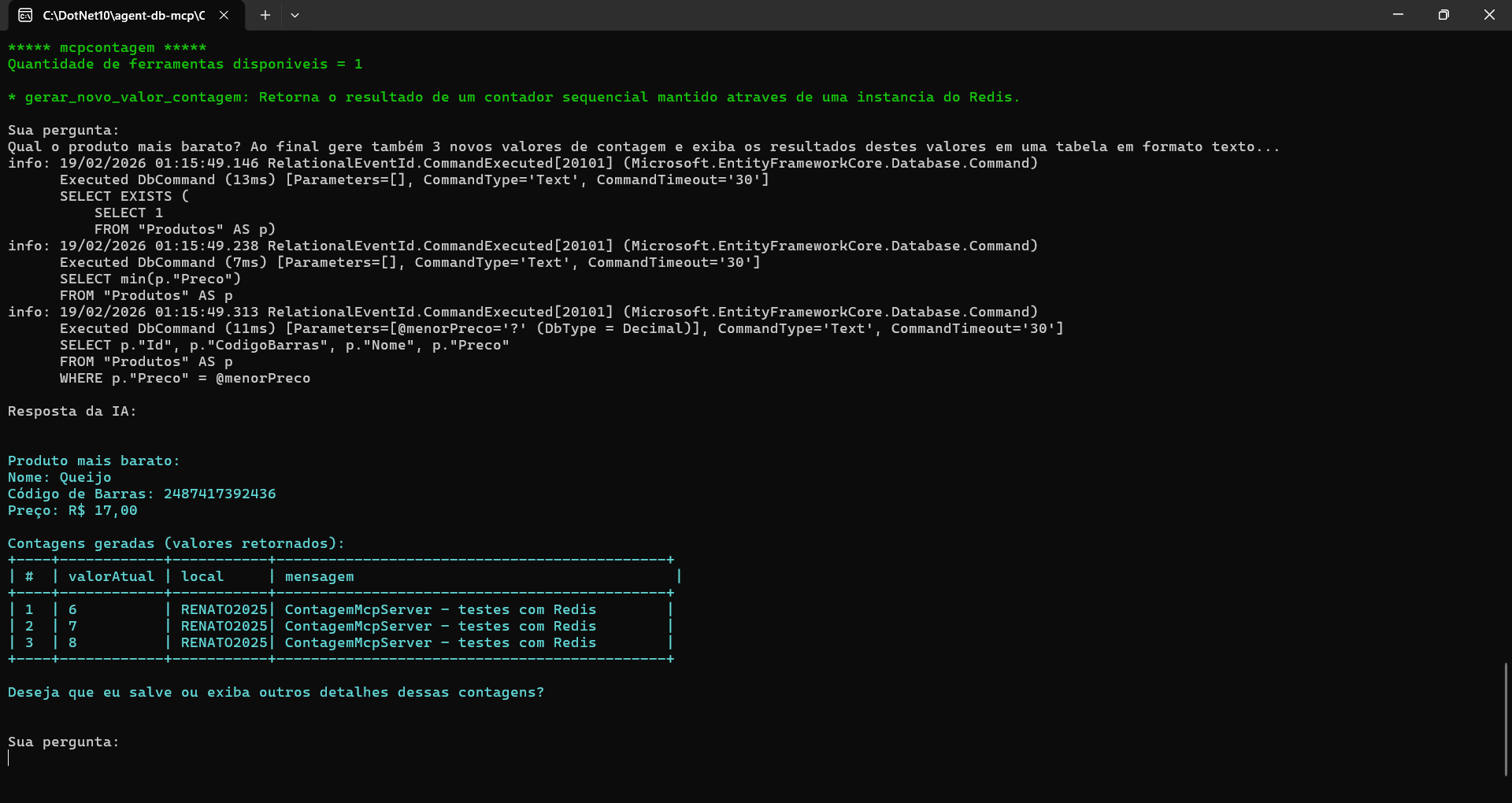
Task: Click valorAtual cell with value 8
Action: click(72, 642)
